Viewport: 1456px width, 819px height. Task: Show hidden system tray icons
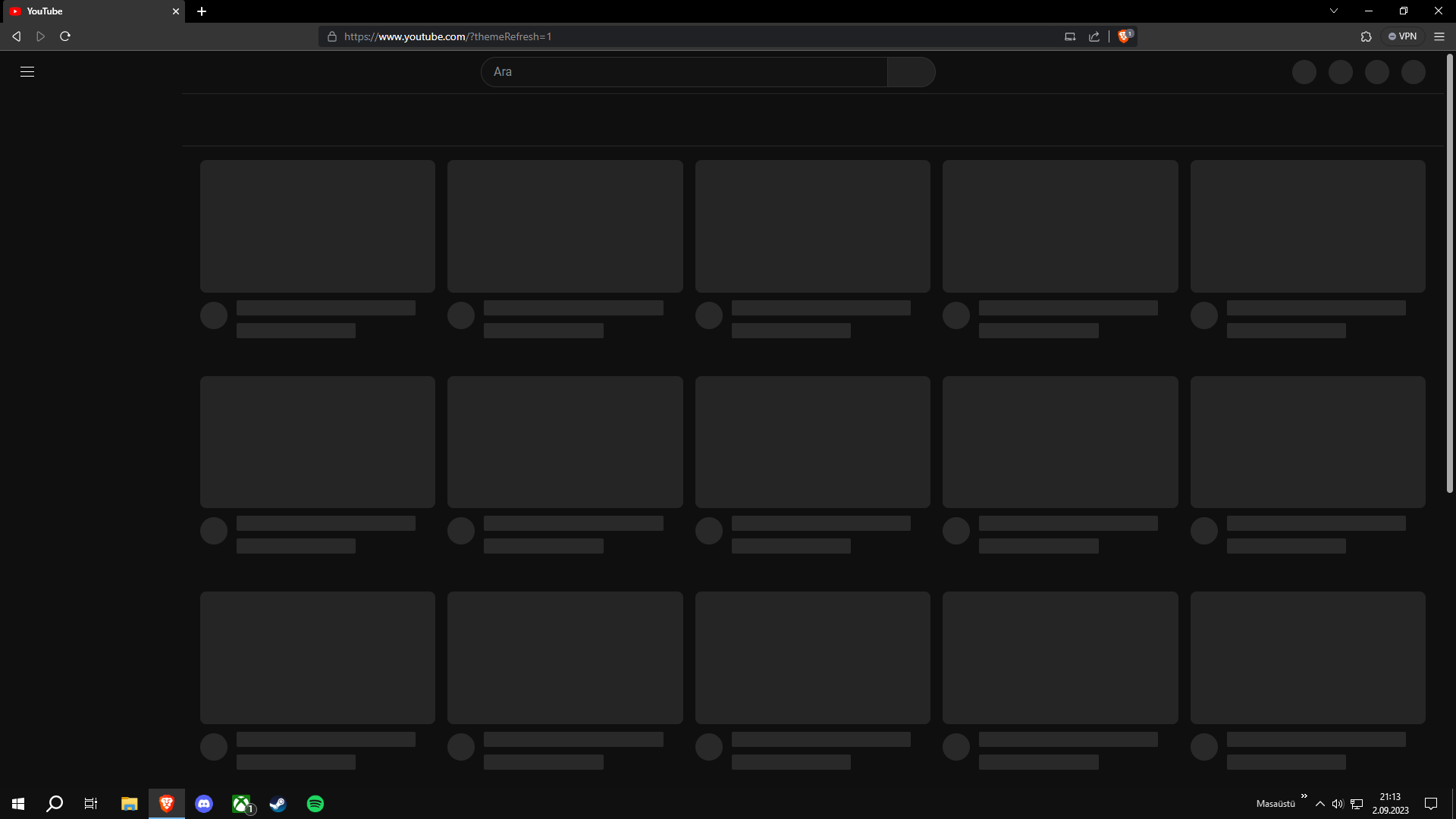pos(1320,804)
